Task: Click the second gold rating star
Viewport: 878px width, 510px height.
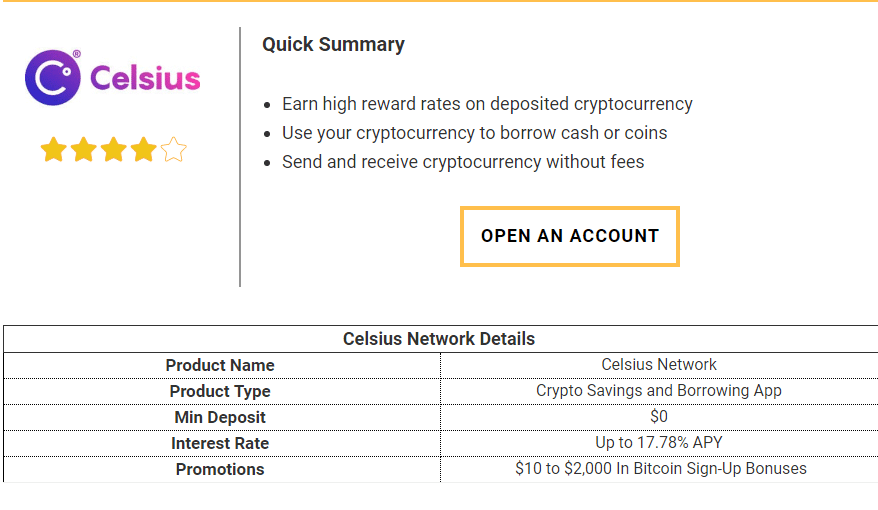Action: tap(84, 149)
